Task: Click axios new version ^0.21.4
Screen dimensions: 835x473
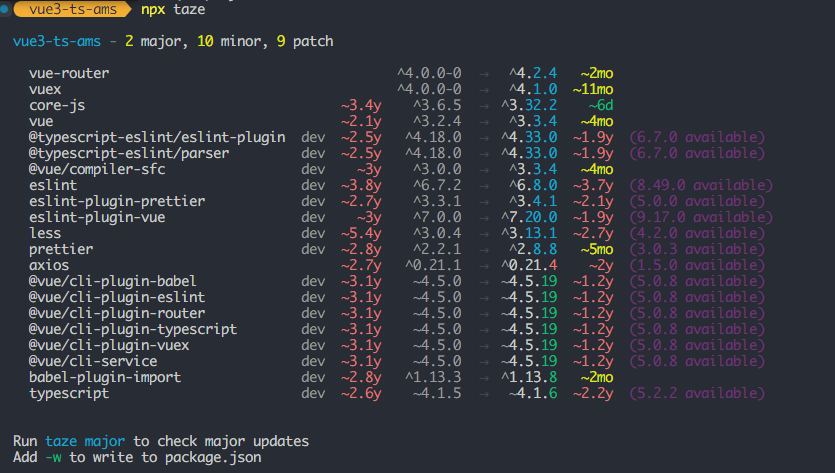Action: (x=529, y=265)
